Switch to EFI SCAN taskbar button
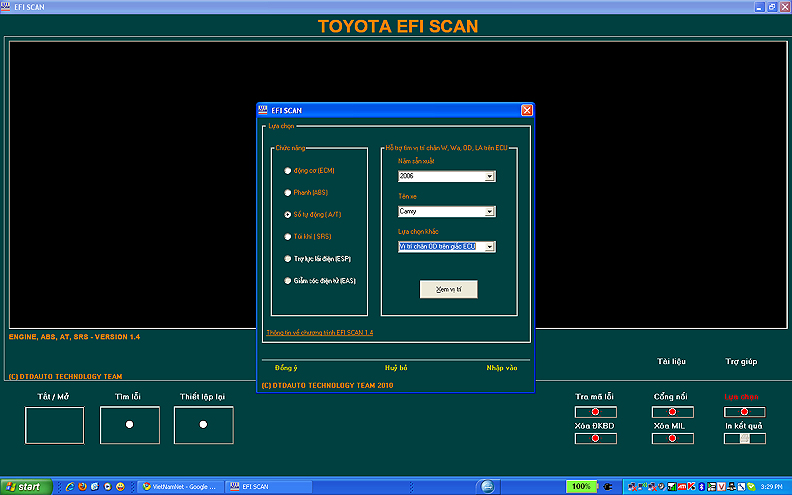Viewport: 792px width, 495px height. (x=268, y=486)
